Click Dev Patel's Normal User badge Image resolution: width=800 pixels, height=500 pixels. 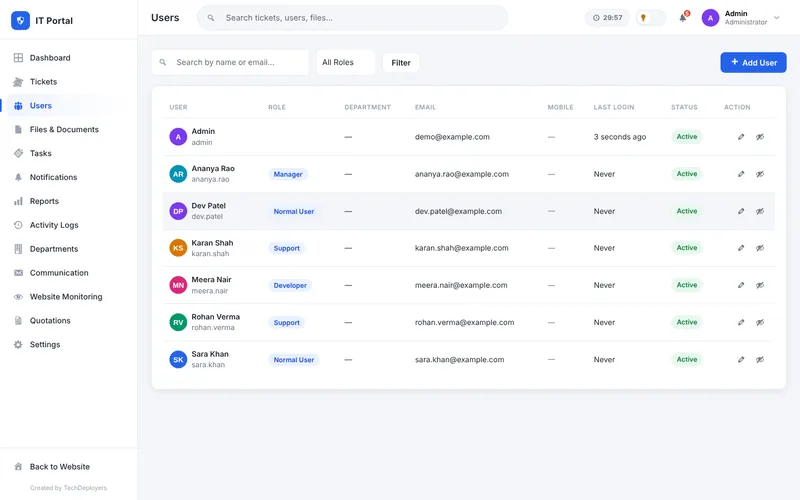[x=293, y=211]
